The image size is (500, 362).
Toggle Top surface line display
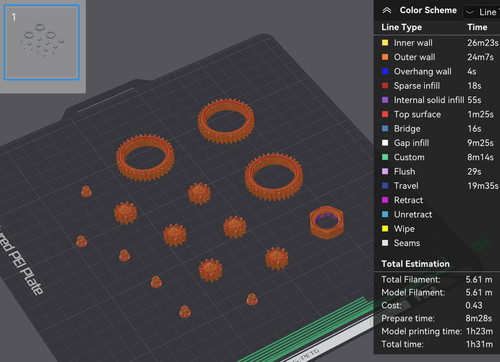[x=417, y=114]
